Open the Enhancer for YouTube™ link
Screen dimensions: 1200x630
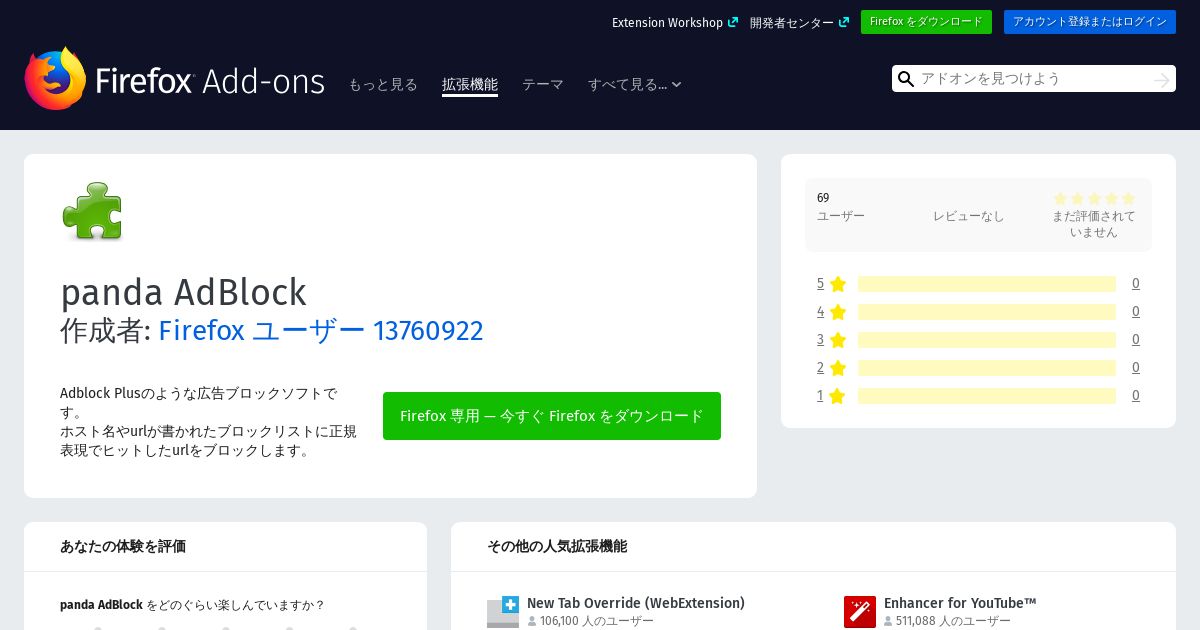click(x=960, y=603)
